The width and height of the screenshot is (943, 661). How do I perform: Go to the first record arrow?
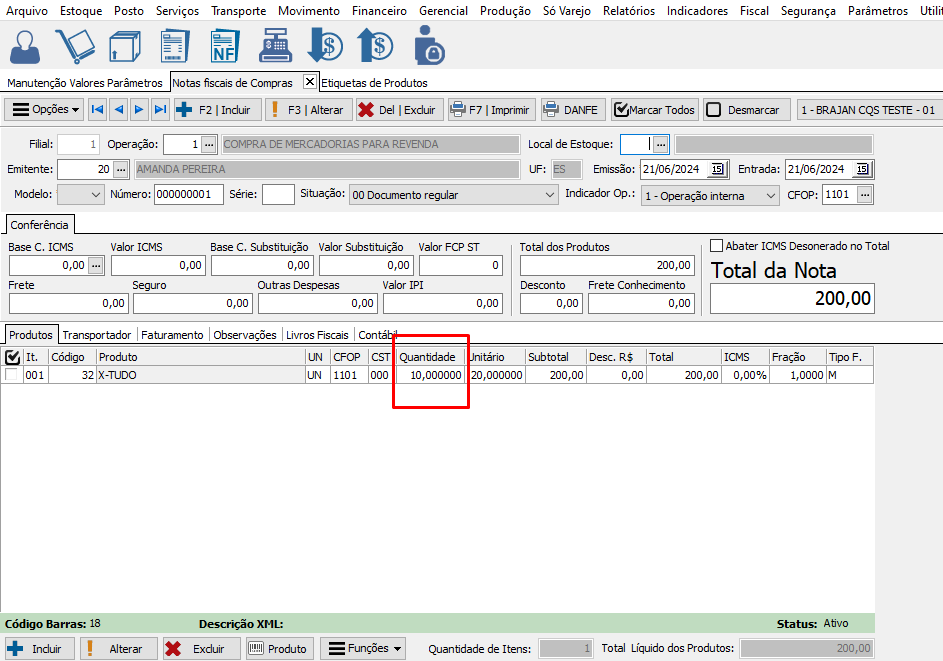[97, 110]
